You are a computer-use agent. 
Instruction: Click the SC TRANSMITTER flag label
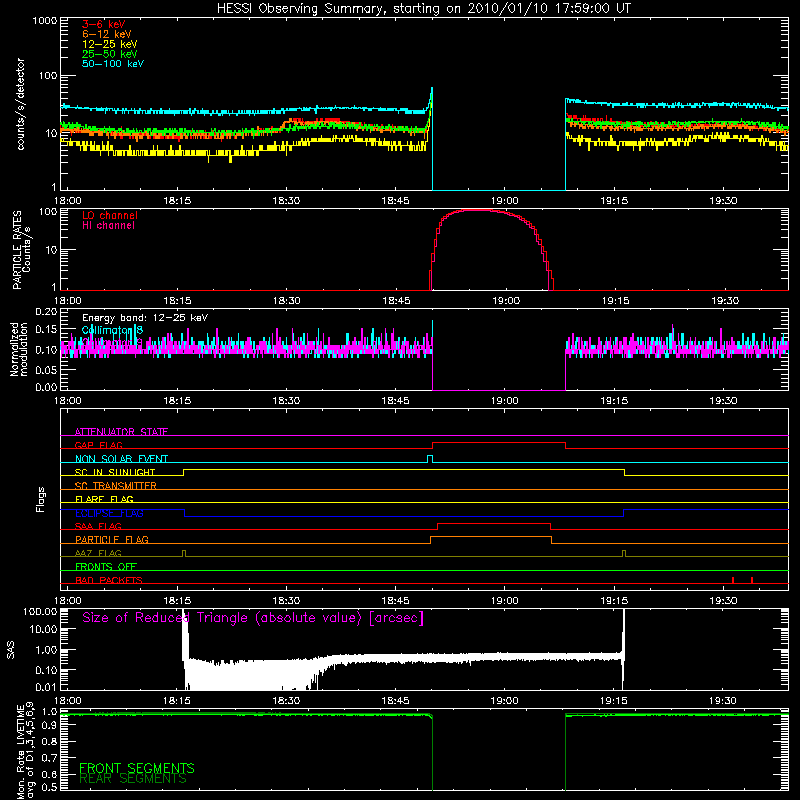pos(116,486)
